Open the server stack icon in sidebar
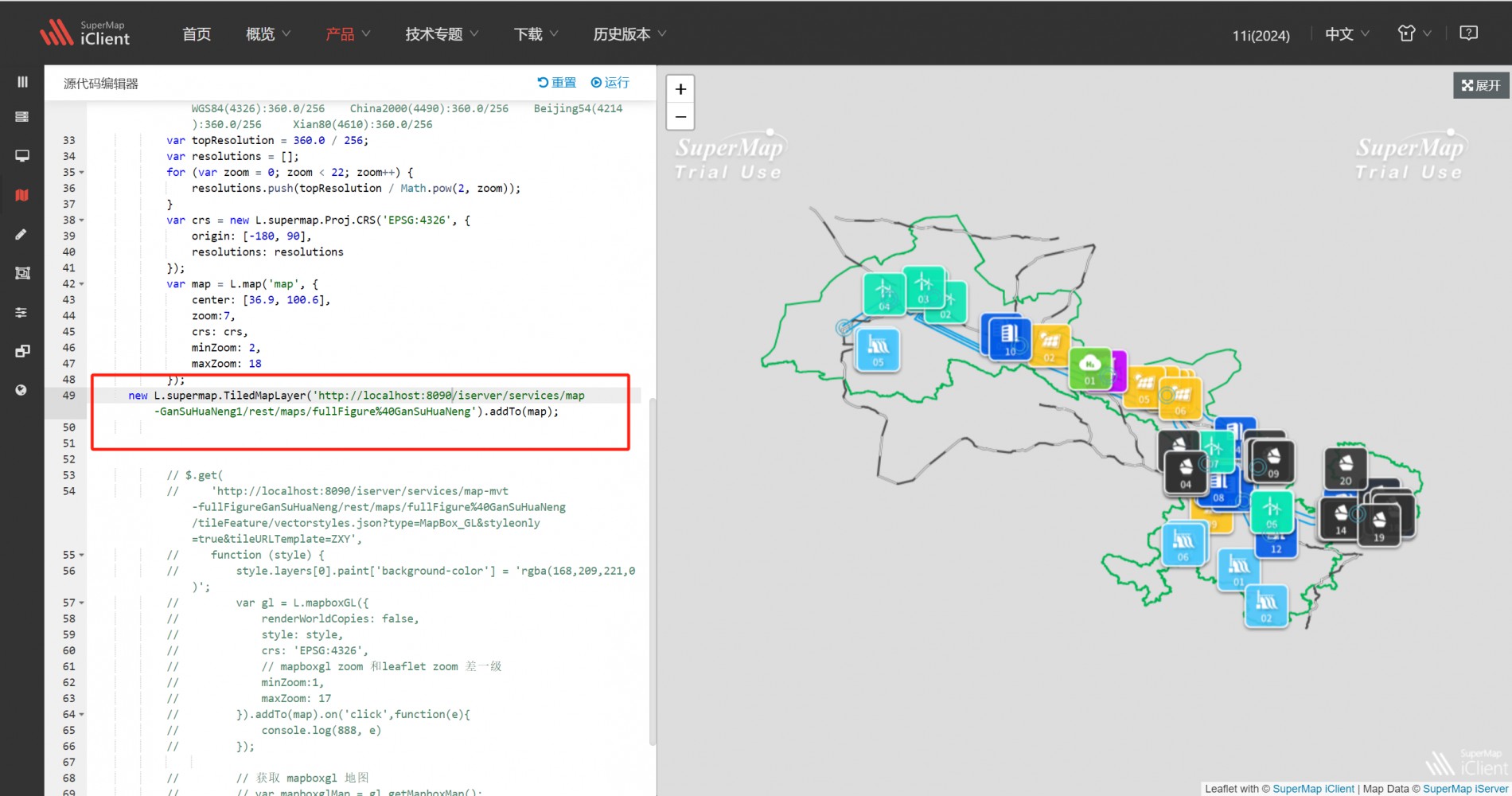Image resolution: width=1512 pixels, height=796 pixels. click(x=22, y=117)
